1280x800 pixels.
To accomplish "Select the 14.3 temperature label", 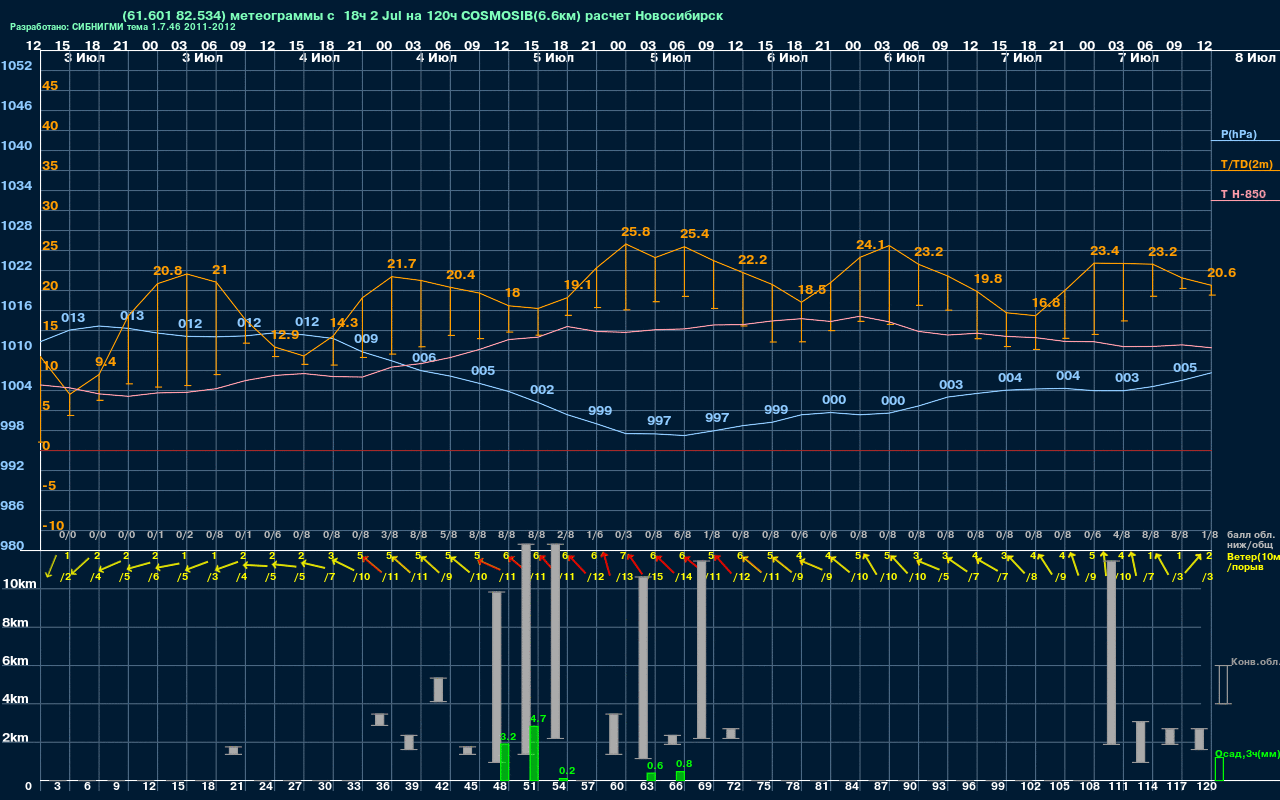I will point(343,323).
